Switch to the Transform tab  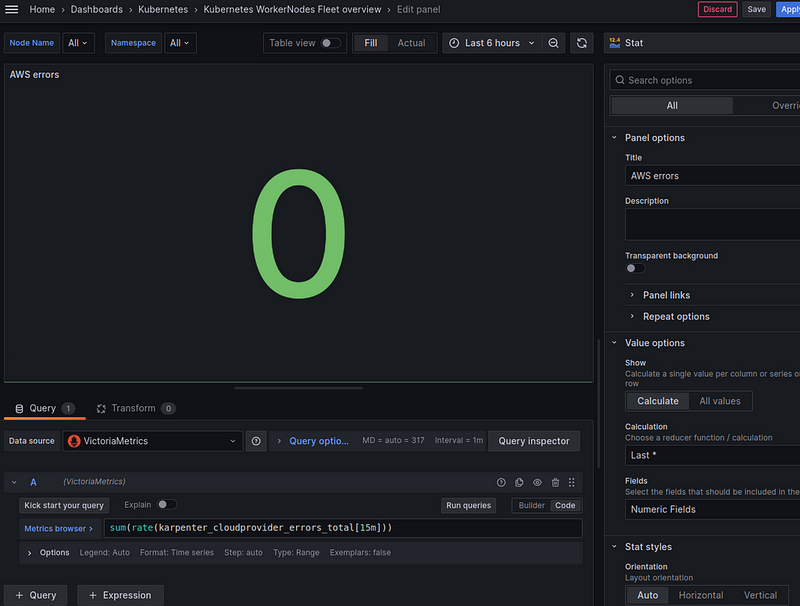133,408
